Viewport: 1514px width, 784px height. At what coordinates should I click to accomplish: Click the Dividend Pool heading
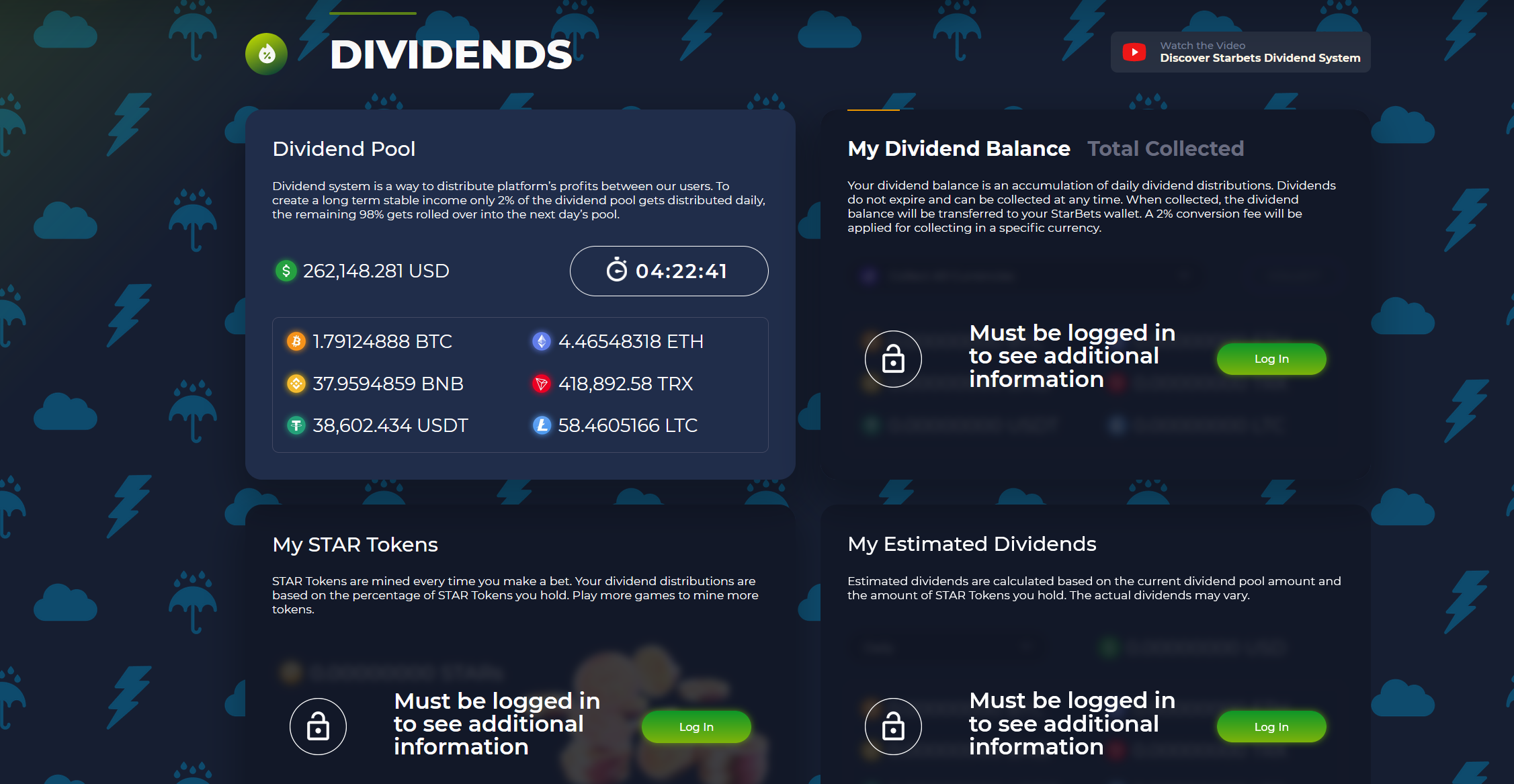point(344,148)
